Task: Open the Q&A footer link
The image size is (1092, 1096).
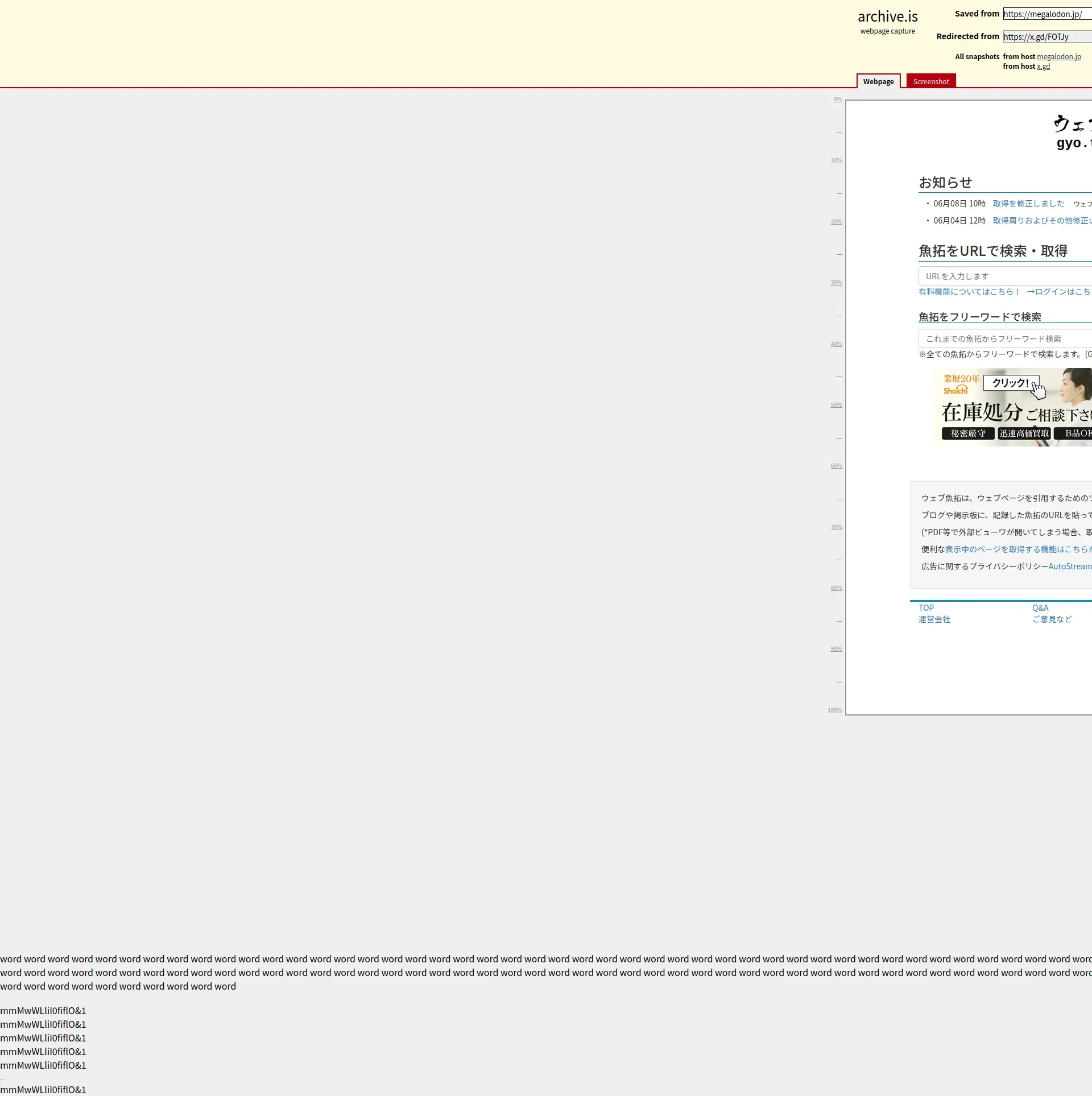Action: tap(1040, 608)
